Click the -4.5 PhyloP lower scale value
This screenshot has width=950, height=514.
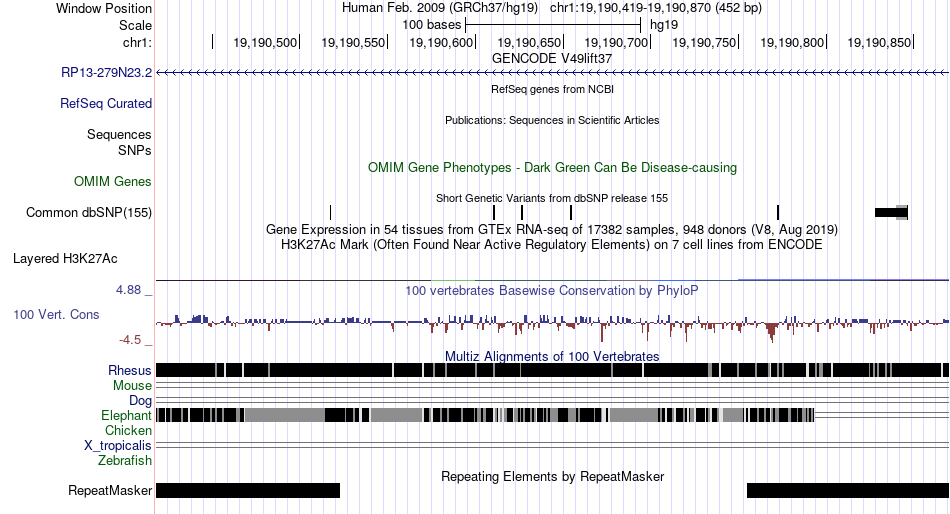coord(130,340)
